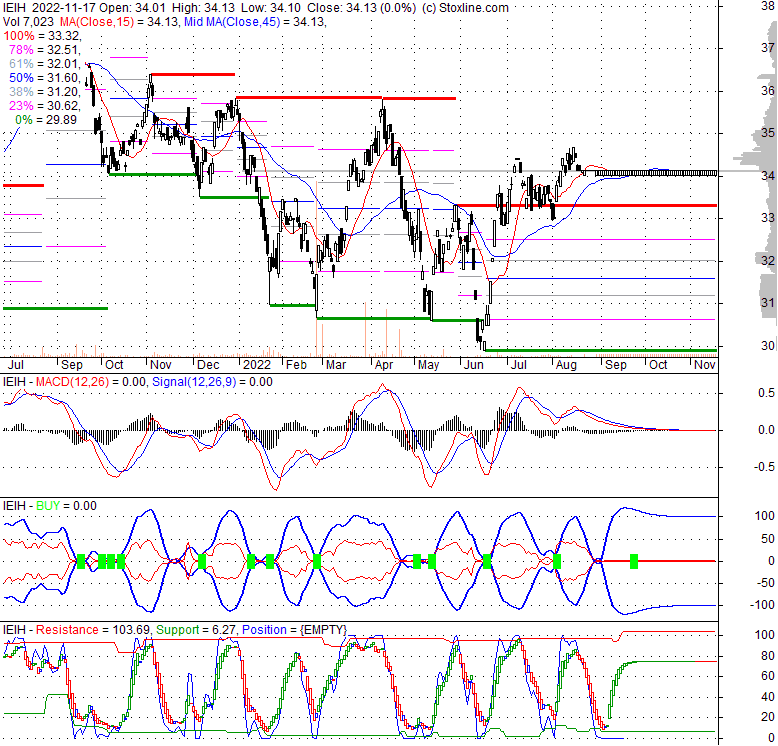This screenshot has height=746, width=778.
Task: Click the '38% = 31.20' Fibonacci label
Action: (x=44, y=92)
